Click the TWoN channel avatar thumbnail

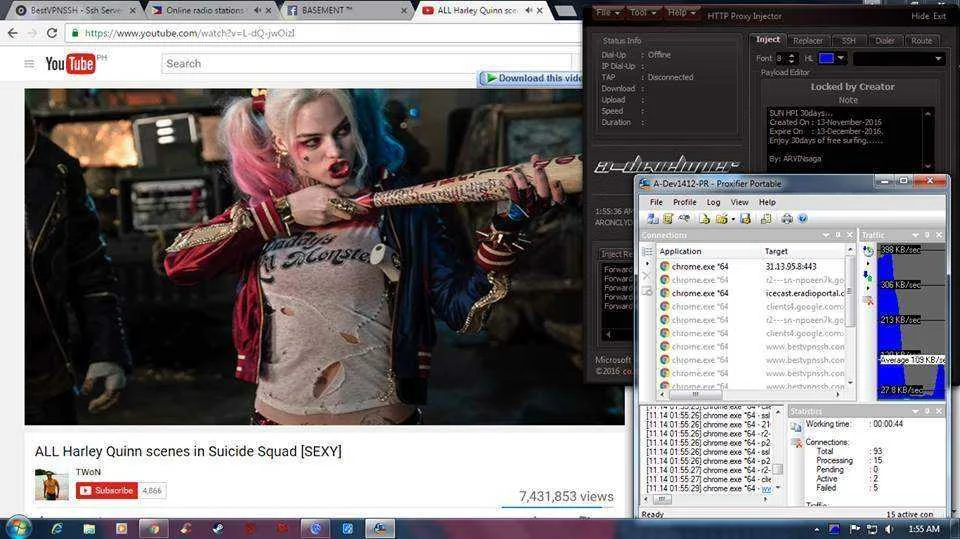click(x=51, y=484)
